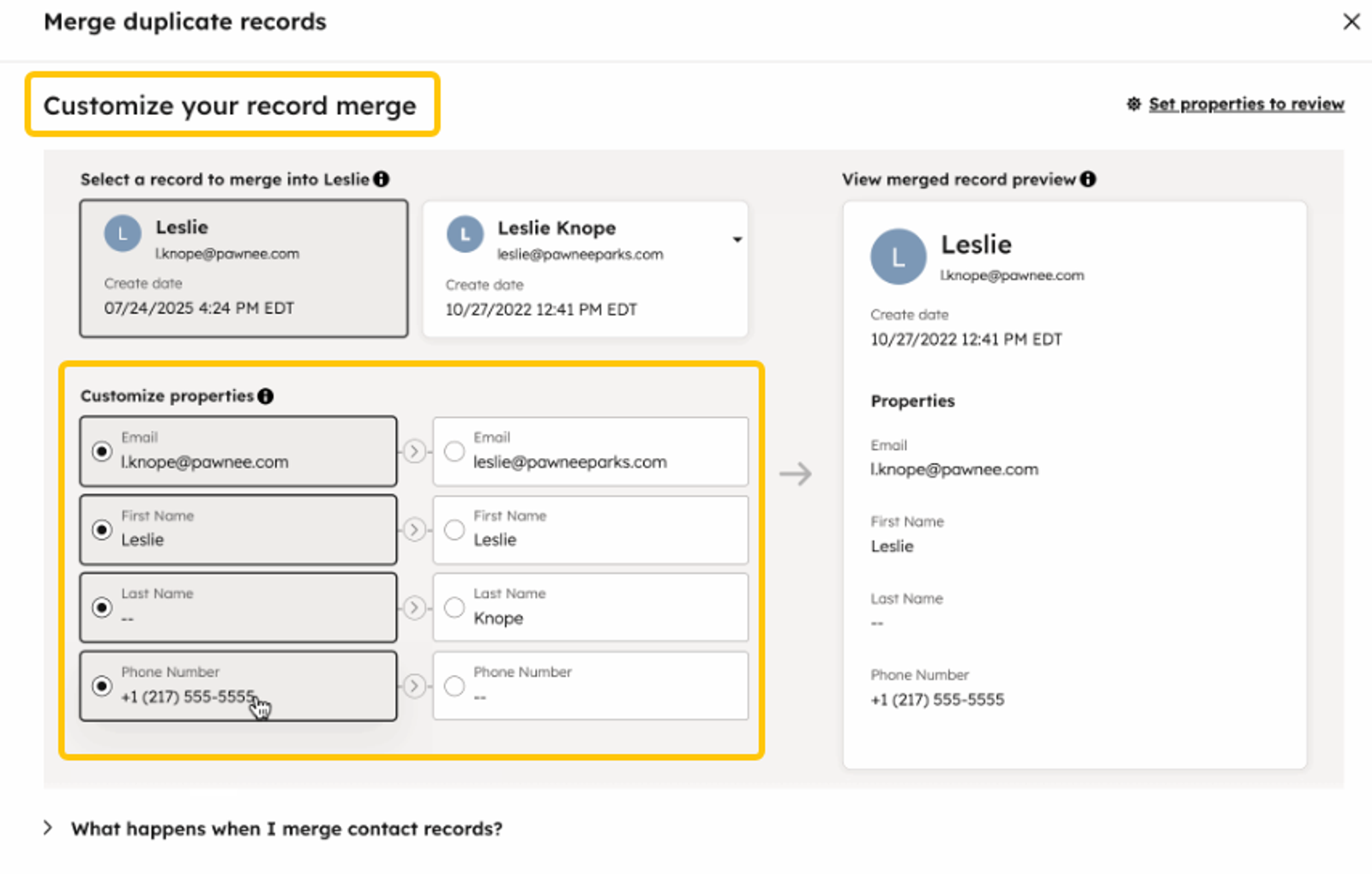Select empty Last Name radio option
This screenshot has width=1372, height=874.
pyautogui.click(x=102, y=607)
